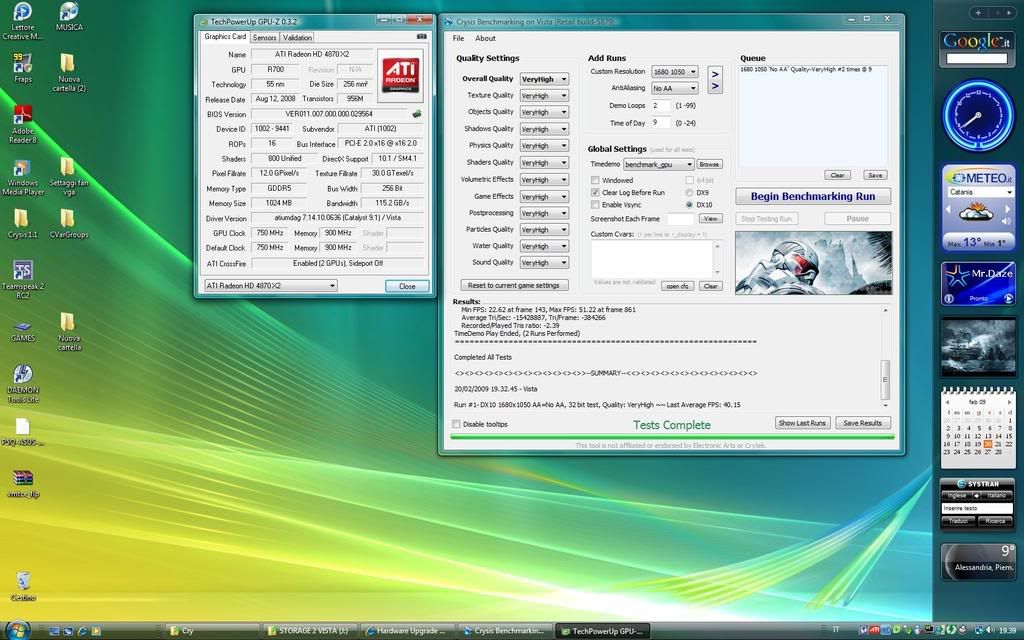Click the ATI Radeon logo in GPU-Z
The width and height of the screenshot is (1024, 640).
pyautogui.click(x=400, y=75)
